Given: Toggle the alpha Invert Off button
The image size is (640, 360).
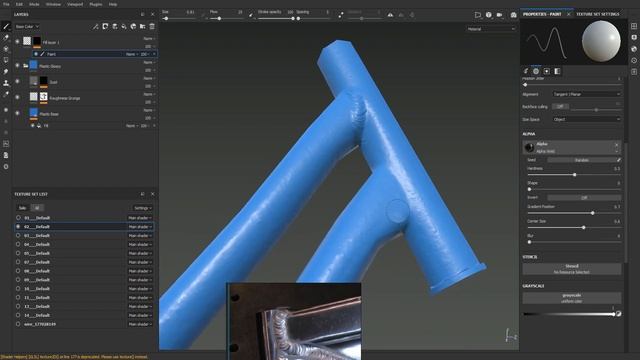Looking at the screenshot, I should [x=584, y=198].
